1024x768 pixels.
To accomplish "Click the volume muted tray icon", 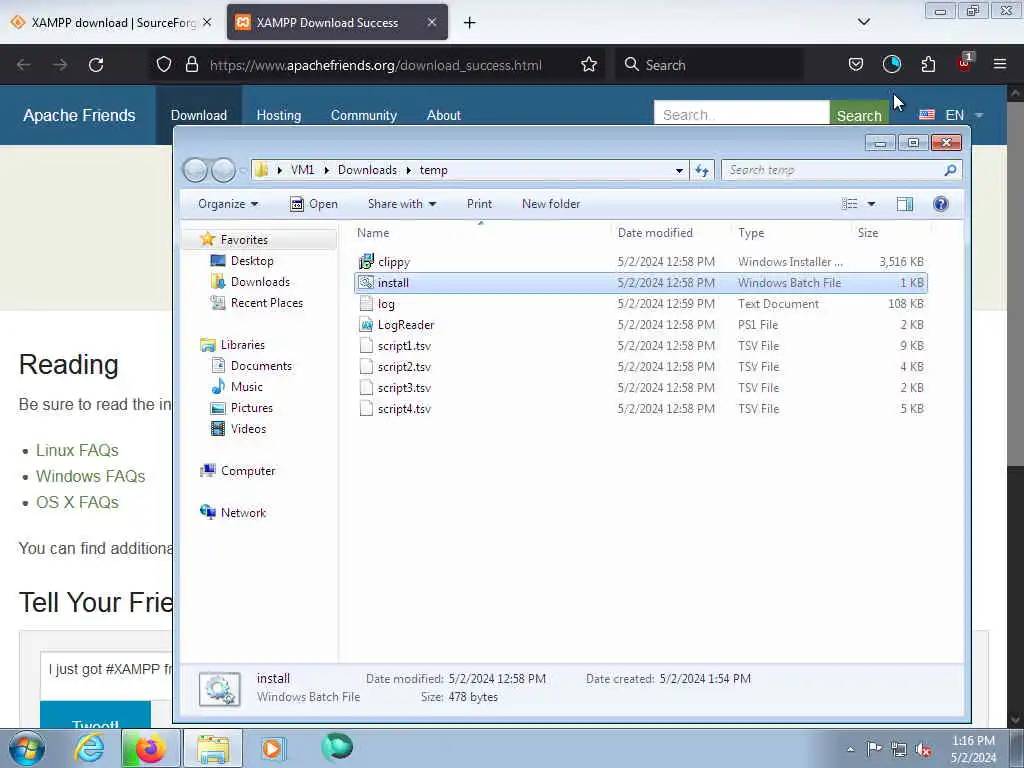I will [923, 749].
